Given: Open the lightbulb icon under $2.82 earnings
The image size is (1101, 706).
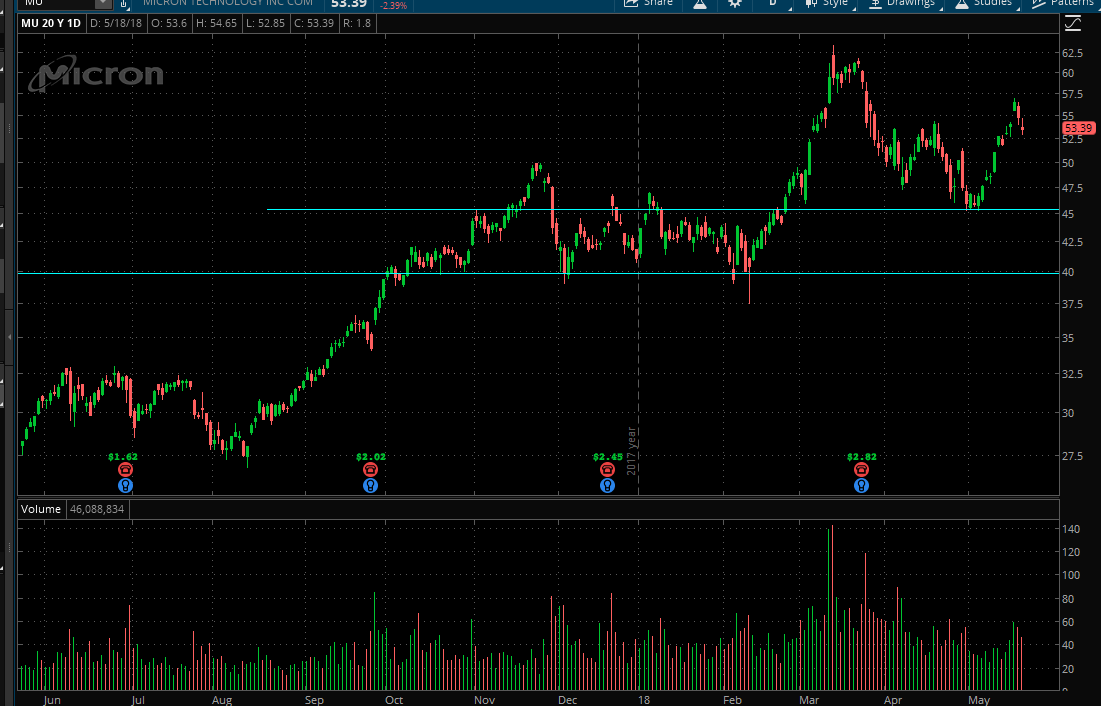Looking at the screenshot, I should [x=862, y=485].
